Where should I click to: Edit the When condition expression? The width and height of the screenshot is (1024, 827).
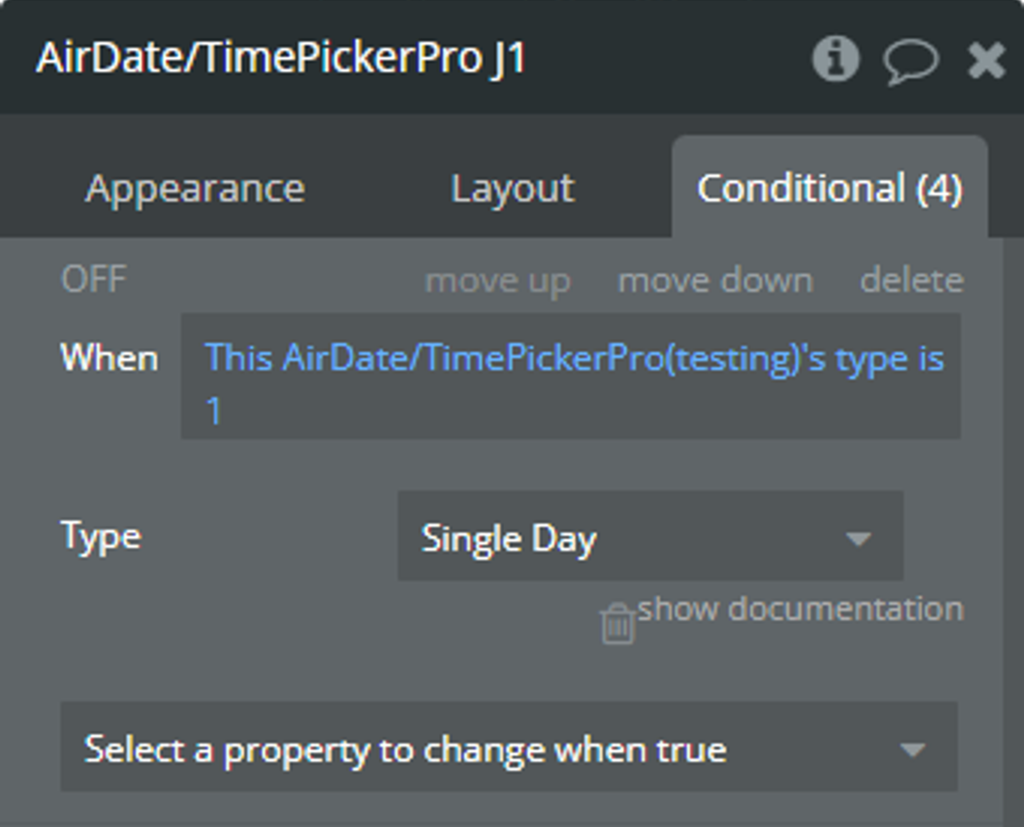[571, 376]
